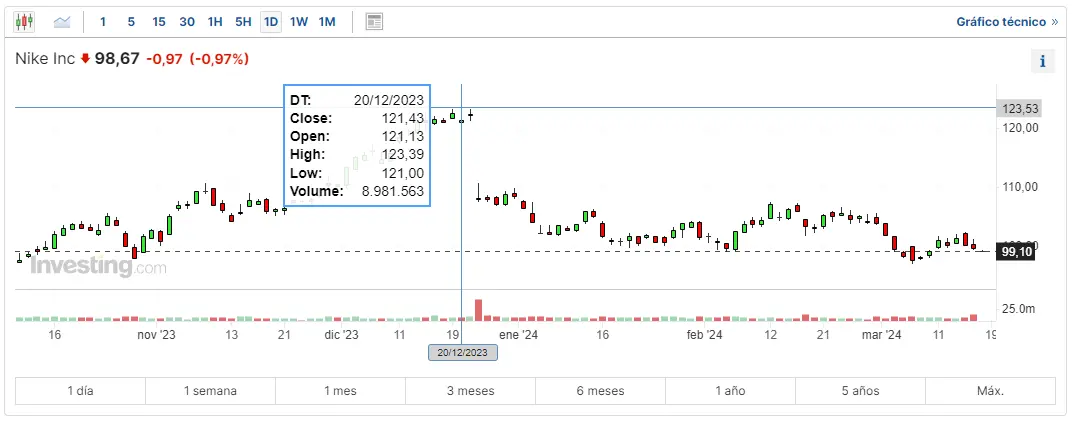Select the candlestick chart type icon

[x=24, y=21]
